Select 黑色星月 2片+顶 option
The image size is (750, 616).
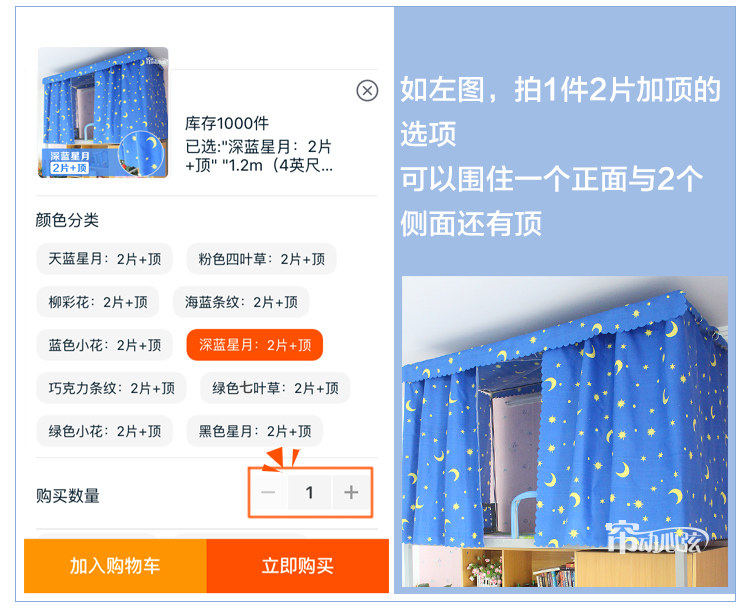click(x=255, y=431)
